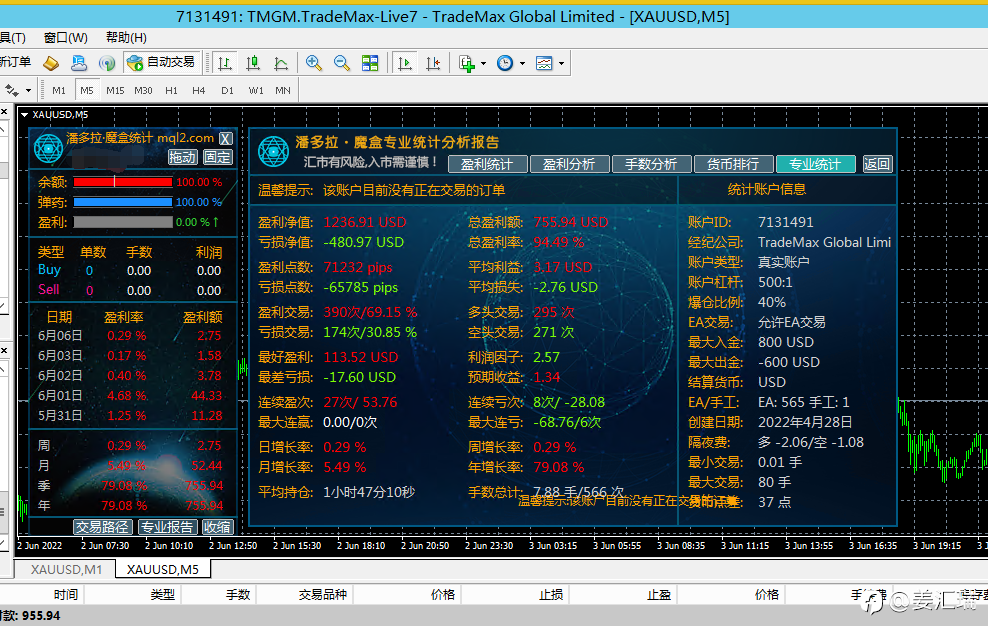The image size is (988, 641).
Task: Open the 货币排行 tab
Action: coord(733,165)
